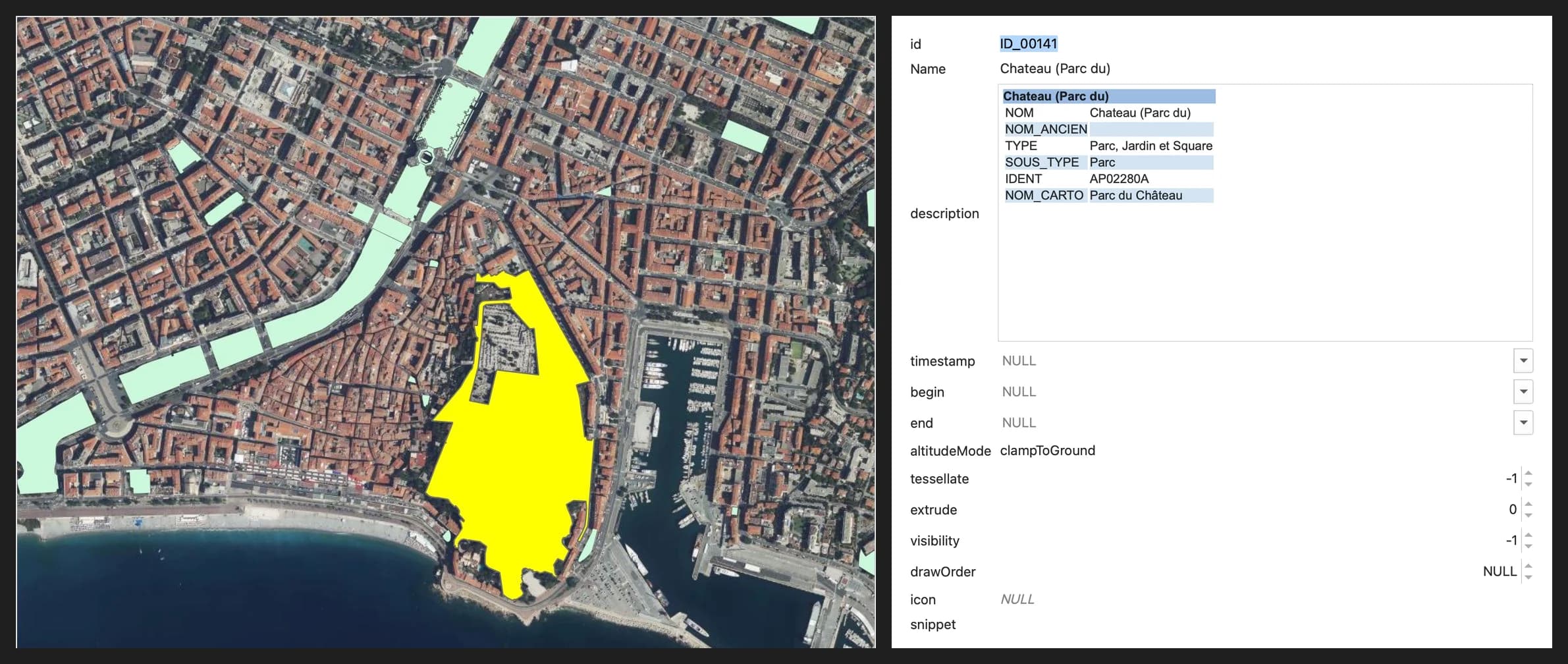1568x664 pixels.
Task: Click the id field value ID_00141
Action: [x=1028, y=44]
